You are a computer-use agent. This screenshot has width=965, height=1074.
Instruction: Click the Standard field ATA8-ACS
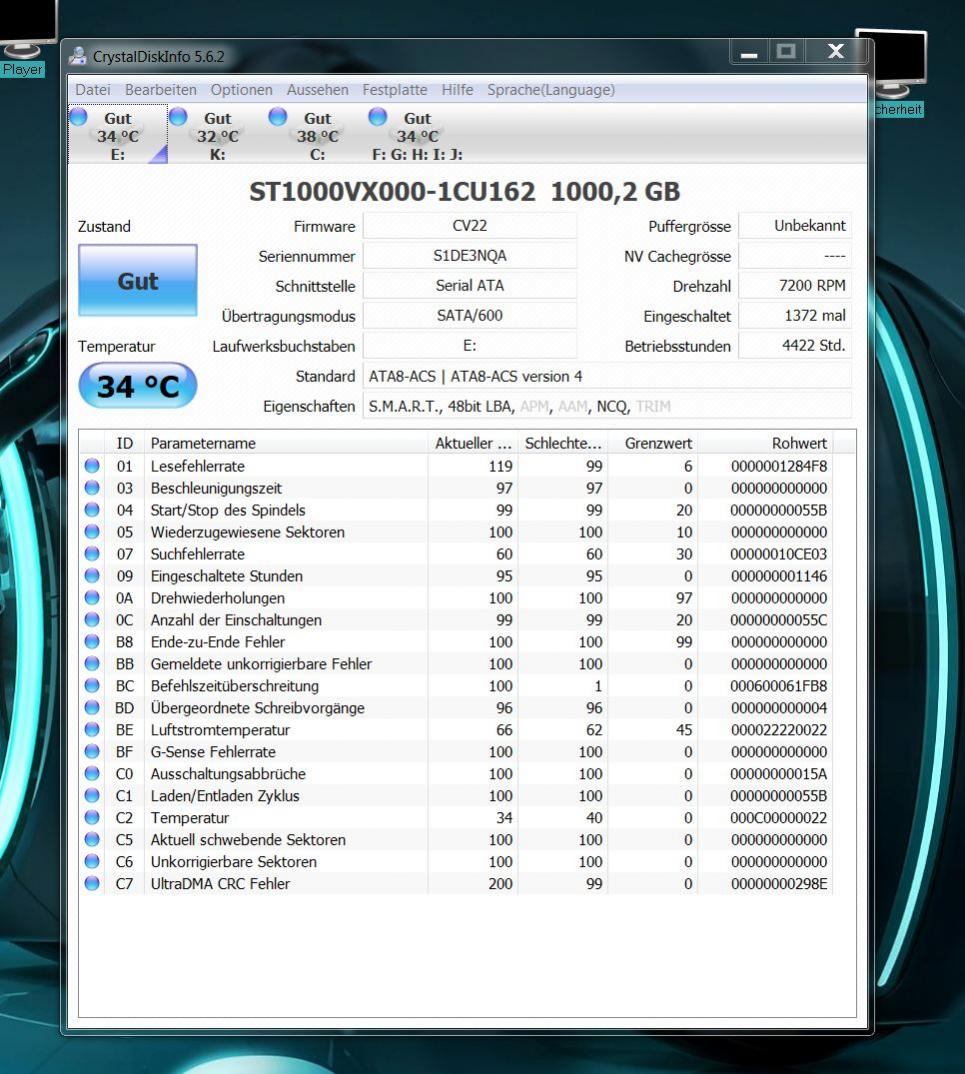[607, 376]
